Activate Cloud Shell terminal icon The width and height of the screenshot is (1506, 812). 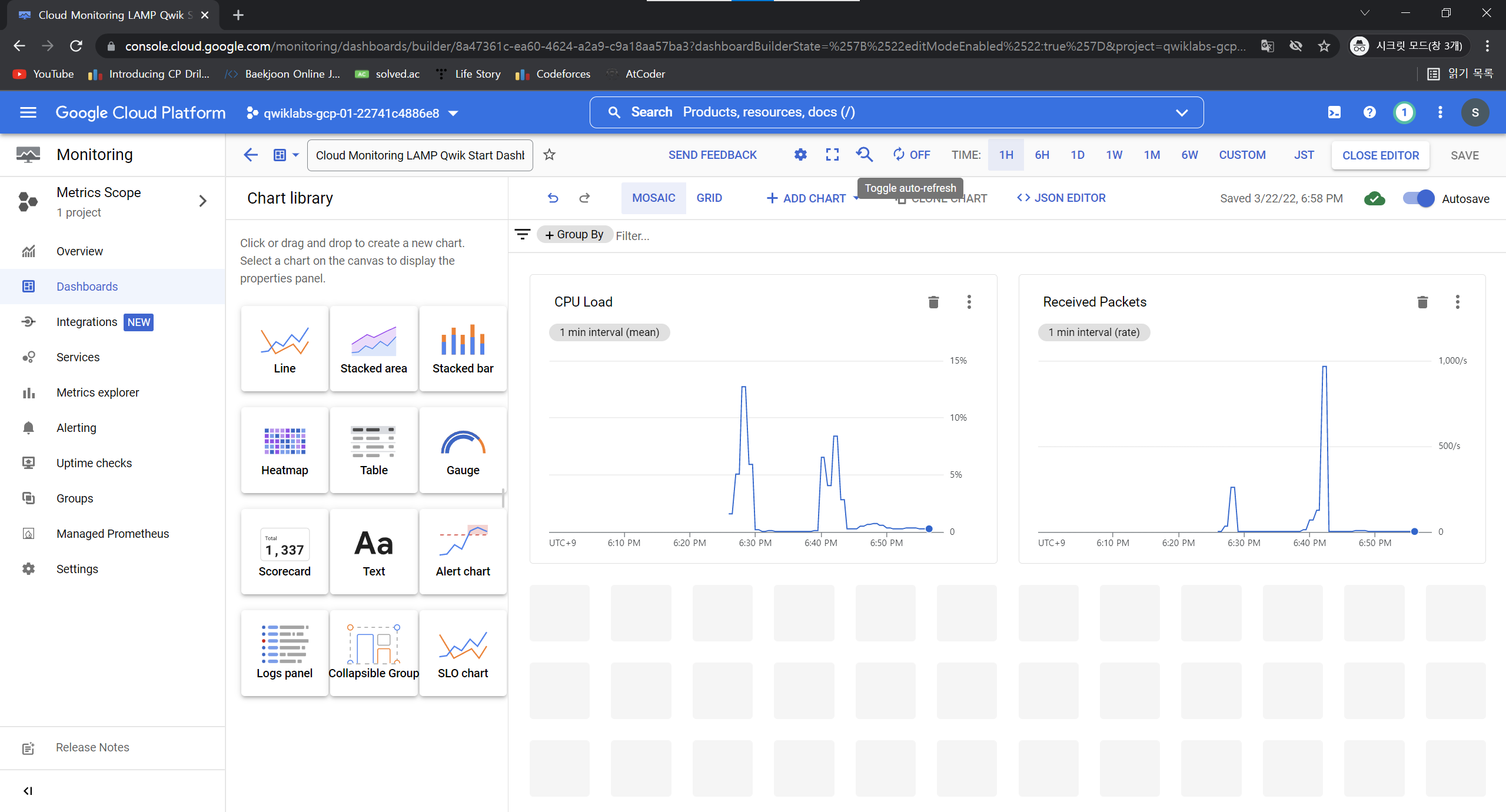coord(1334,112)
